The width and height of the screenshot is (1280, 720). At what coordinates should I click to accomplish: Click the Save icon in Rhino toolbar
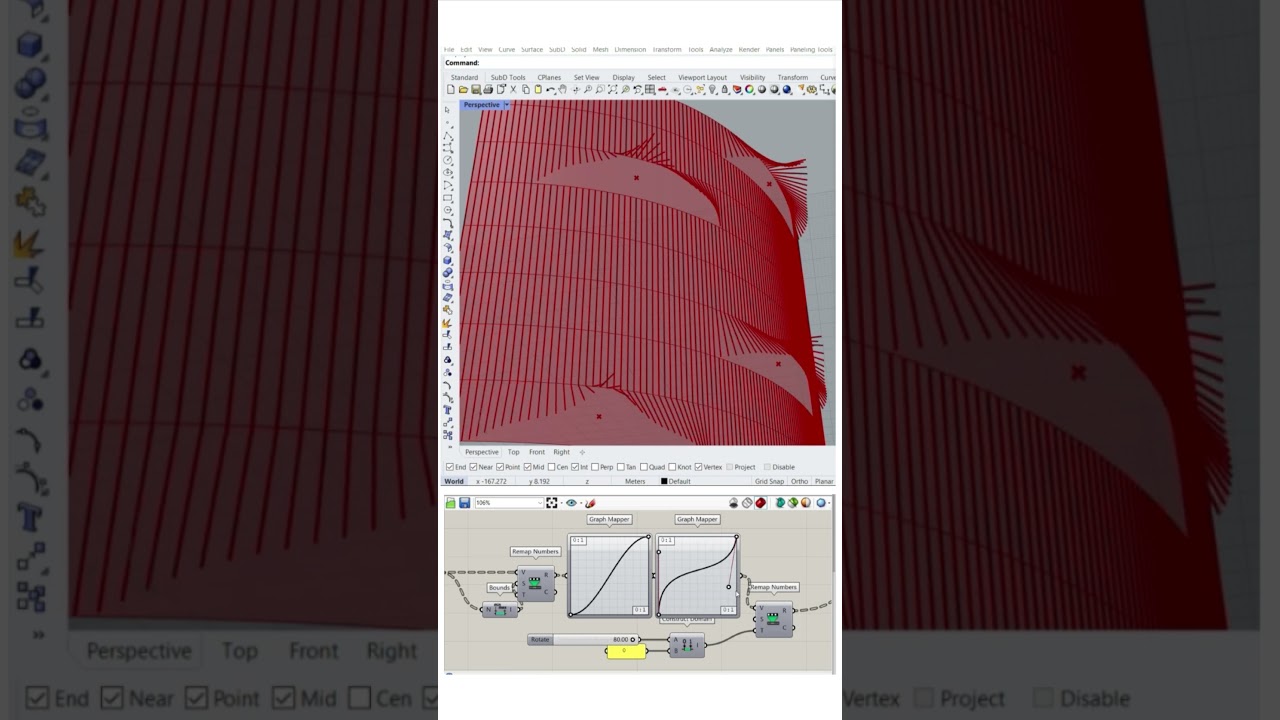(x=476, y=90)
